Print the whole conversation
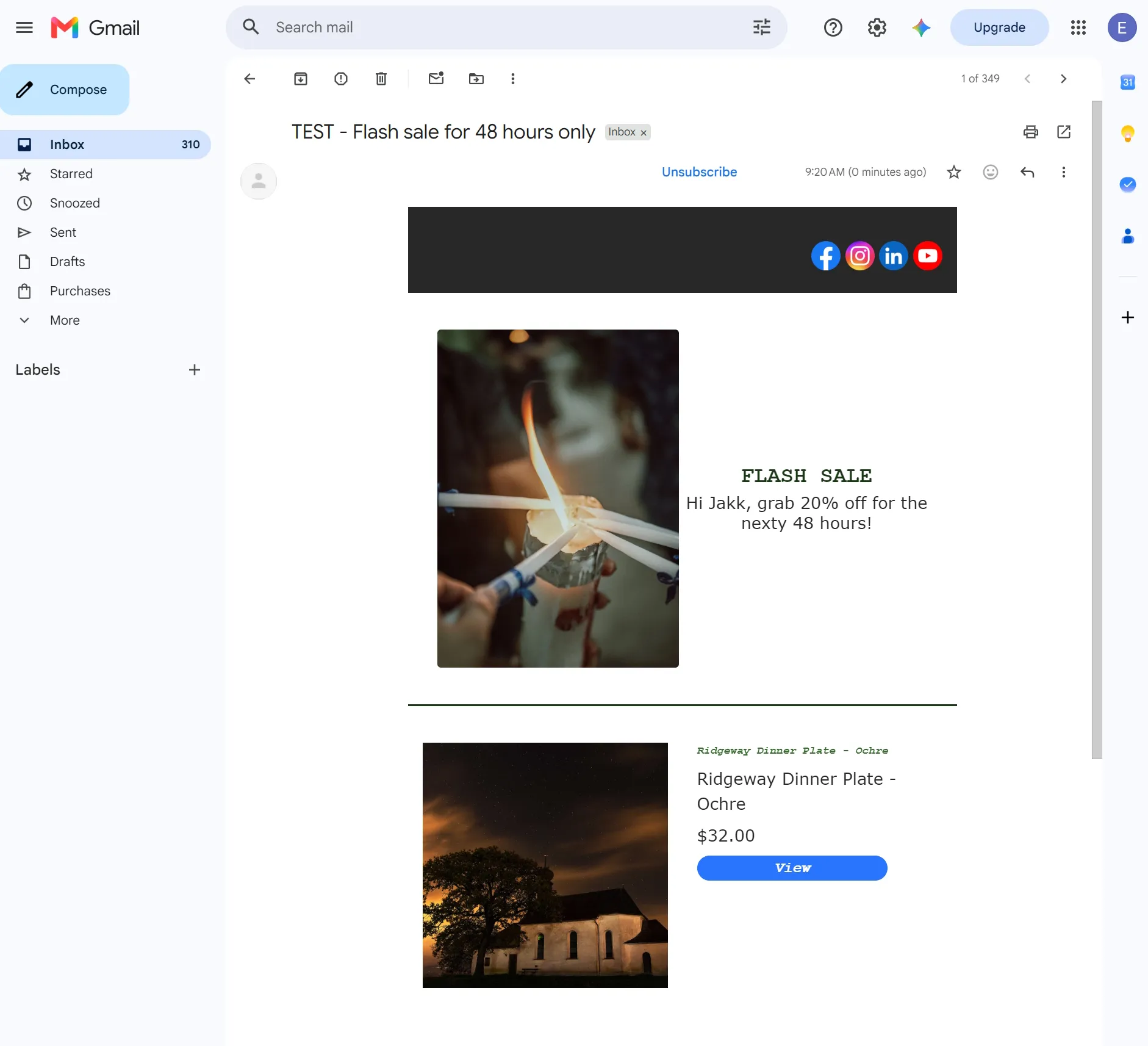Screen dimensions: 1148x1046 tap(1031, 132)
